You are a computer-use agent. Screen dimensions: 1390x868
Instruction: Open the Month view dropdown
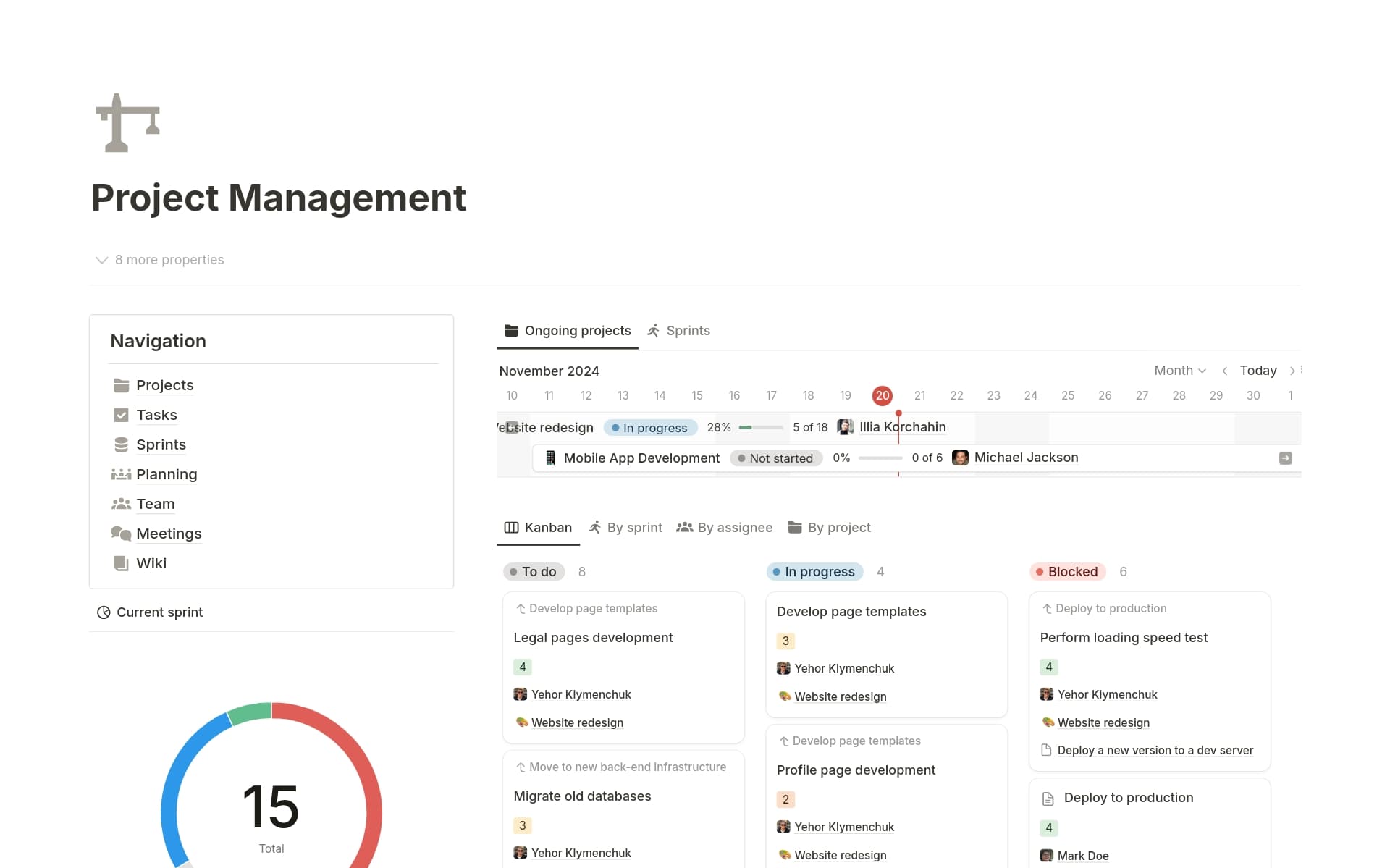[1179, 370]
